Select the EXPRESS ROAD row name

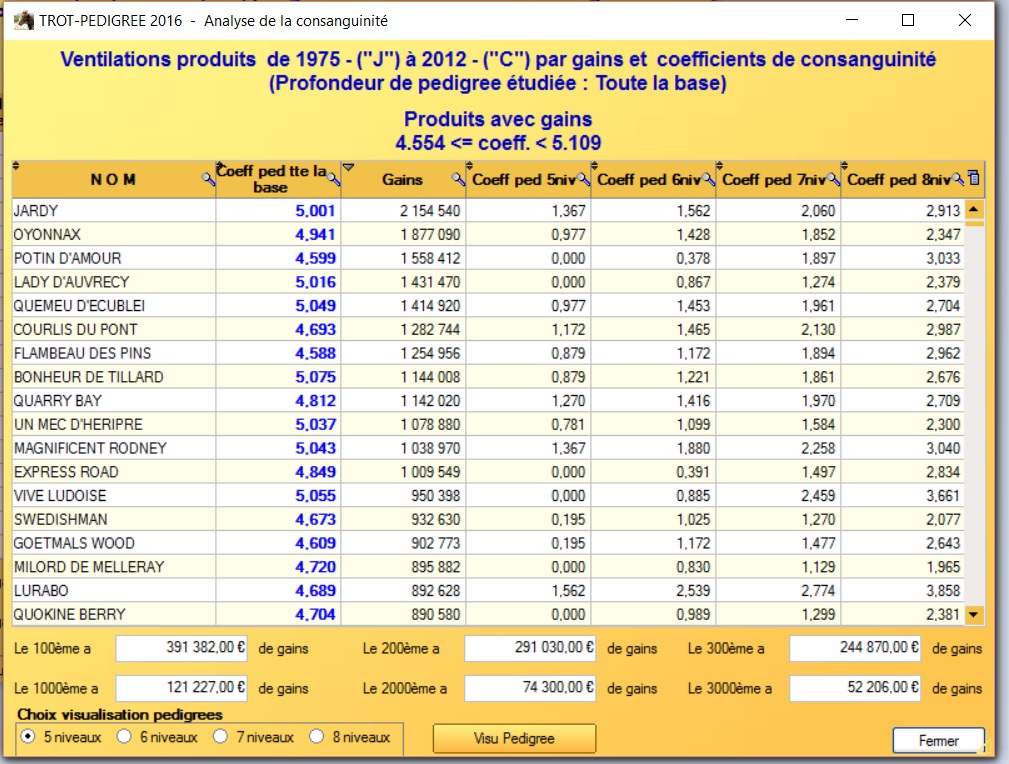click(66, 472)
